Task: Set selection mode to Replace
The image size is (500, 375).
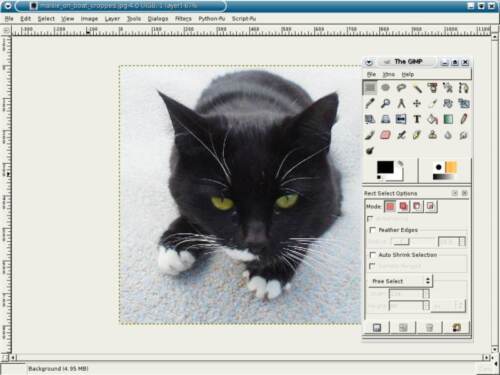Action: pos(390,206)
